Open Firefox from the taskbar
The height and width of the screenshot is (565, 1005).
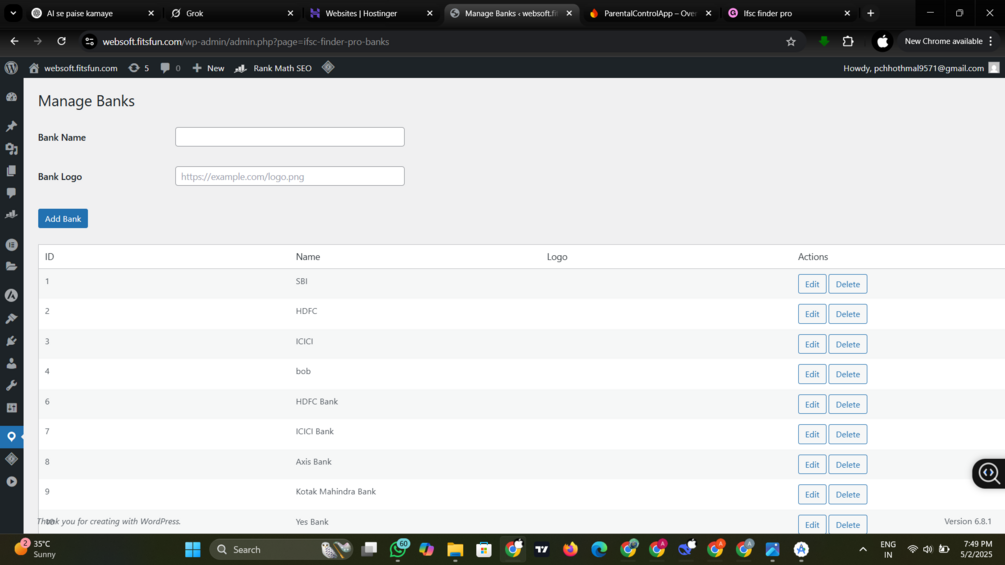[x=570, y=550]
